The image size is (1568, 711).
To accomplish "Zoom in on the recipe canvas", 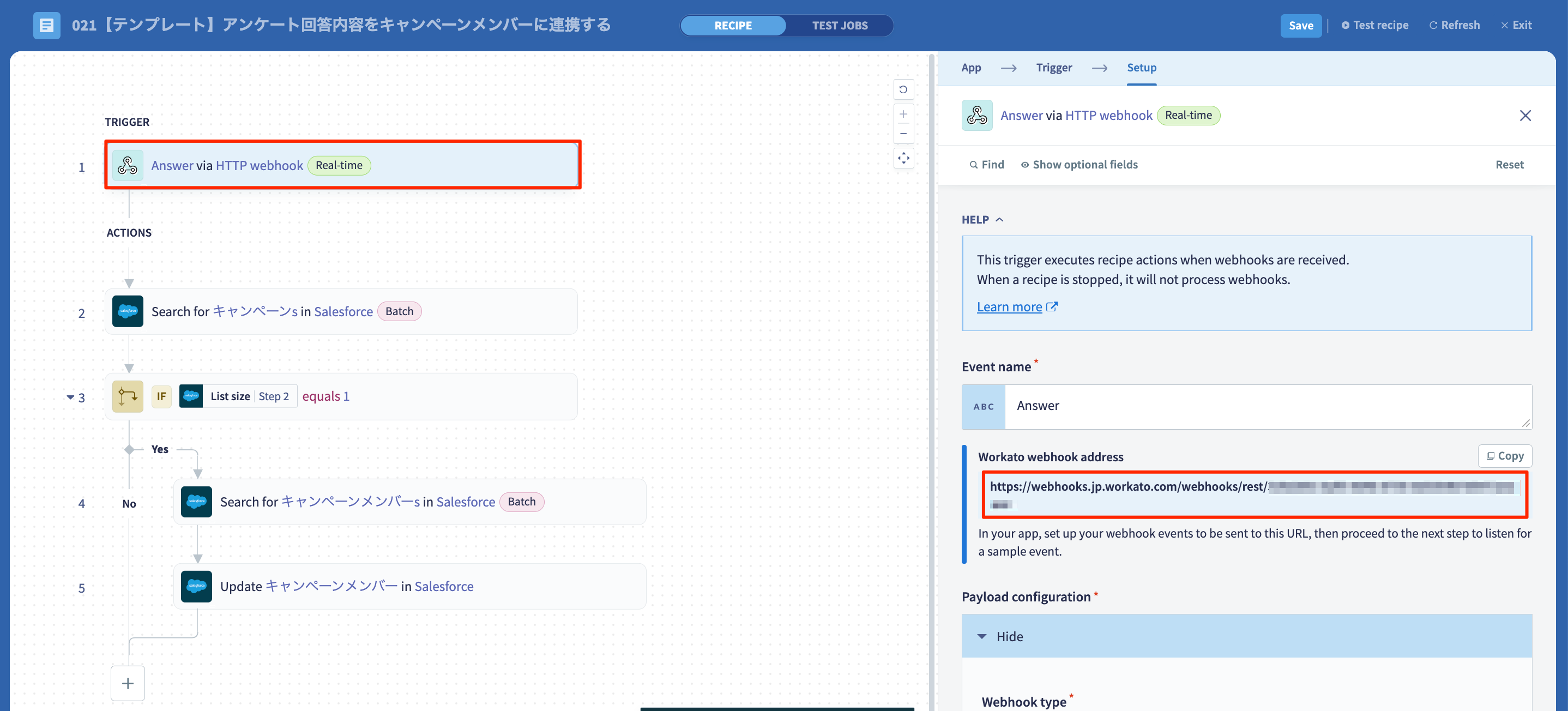I will pyautogui.click(x=903, y=114).
